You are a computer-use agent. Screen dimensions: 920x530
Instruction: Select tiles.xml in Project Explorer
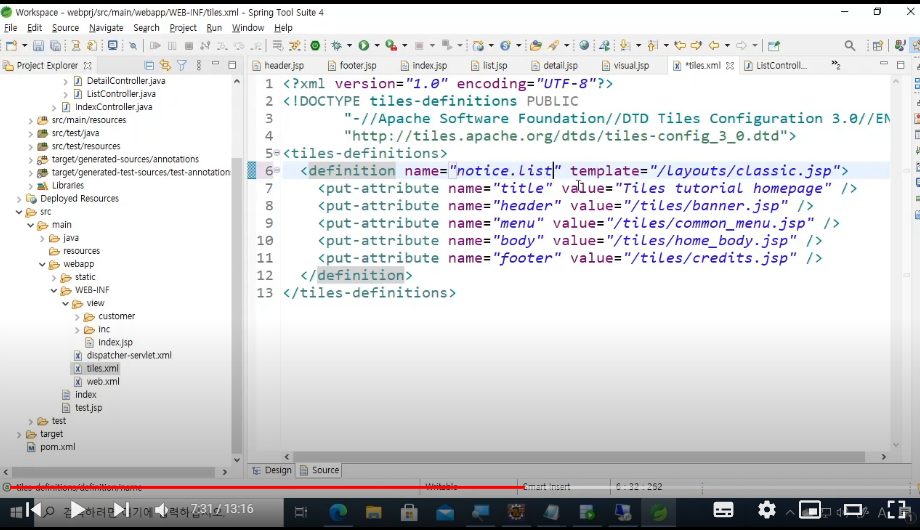tap(102, 369)
